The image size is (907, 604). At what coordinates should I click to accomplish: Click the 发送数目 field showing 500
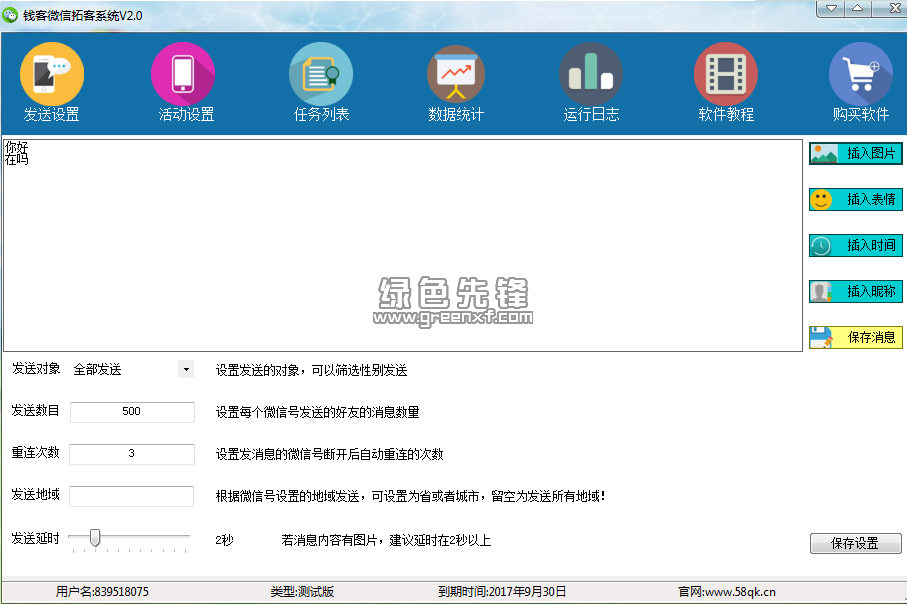[132, 412]
